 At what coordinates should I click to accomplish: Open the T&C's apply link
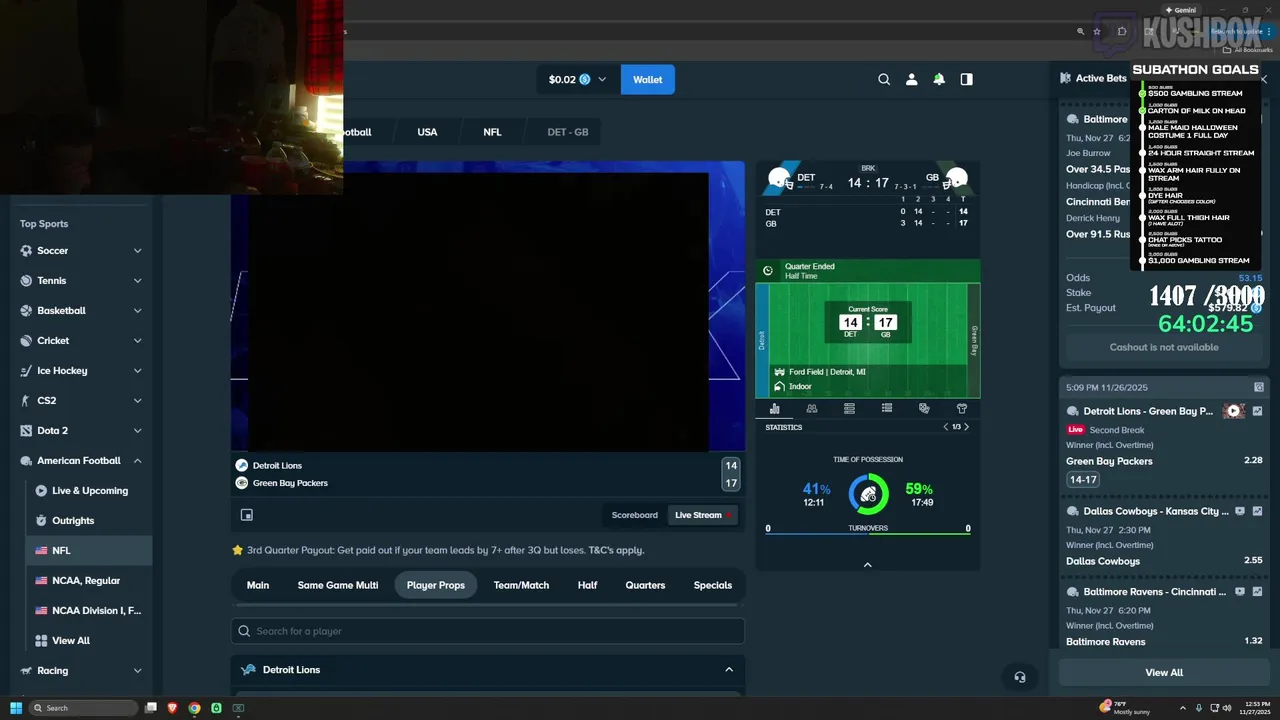point(616,550)
